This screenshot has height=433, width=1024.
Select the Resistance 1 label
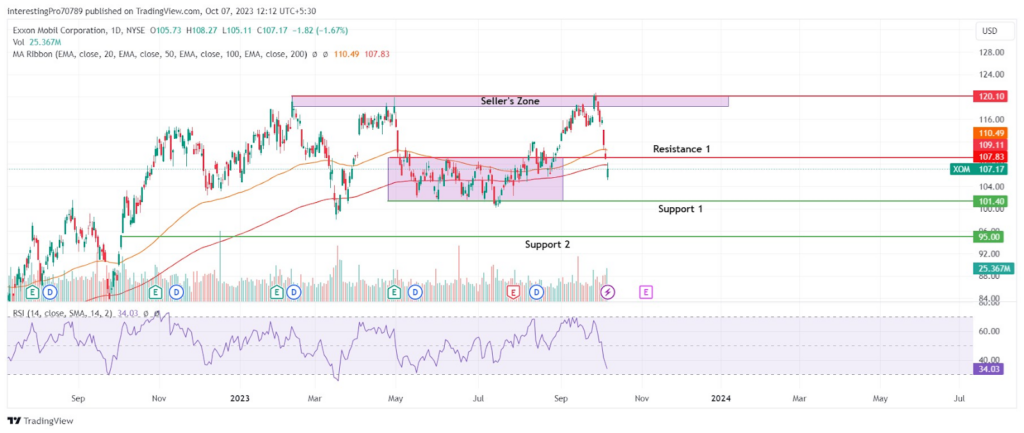[x=682, y=149]
